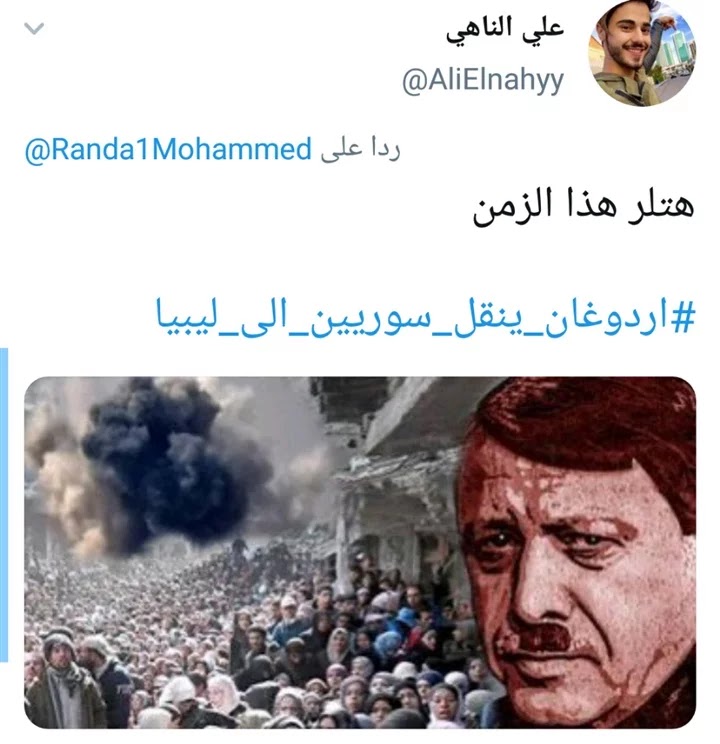720x744 pixels.
Task: Click the blue thread bar beside the image
Action: tap(4, 504)
